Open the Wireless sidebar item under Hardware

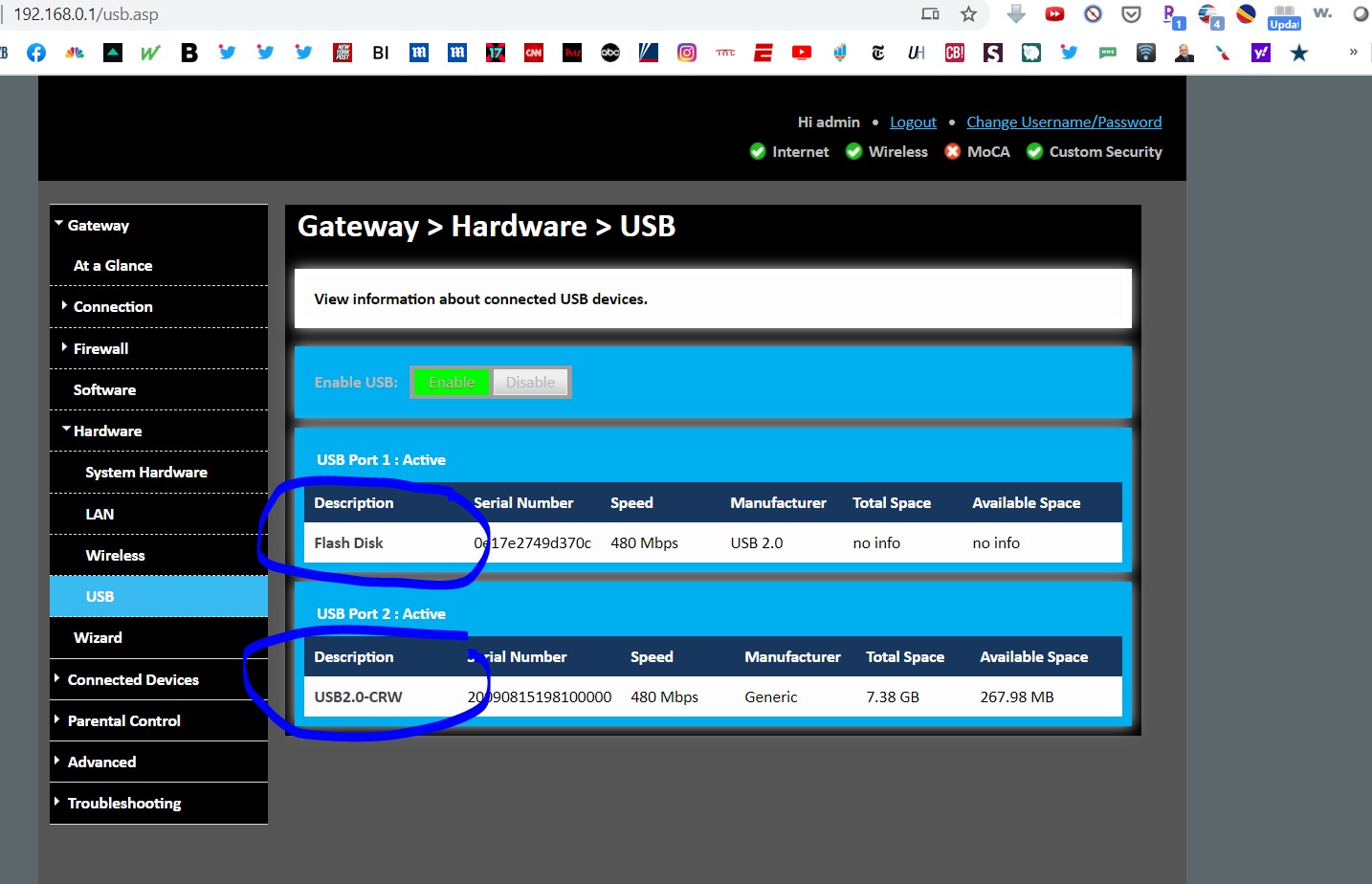pyautogui.click(x=115, y=556)
